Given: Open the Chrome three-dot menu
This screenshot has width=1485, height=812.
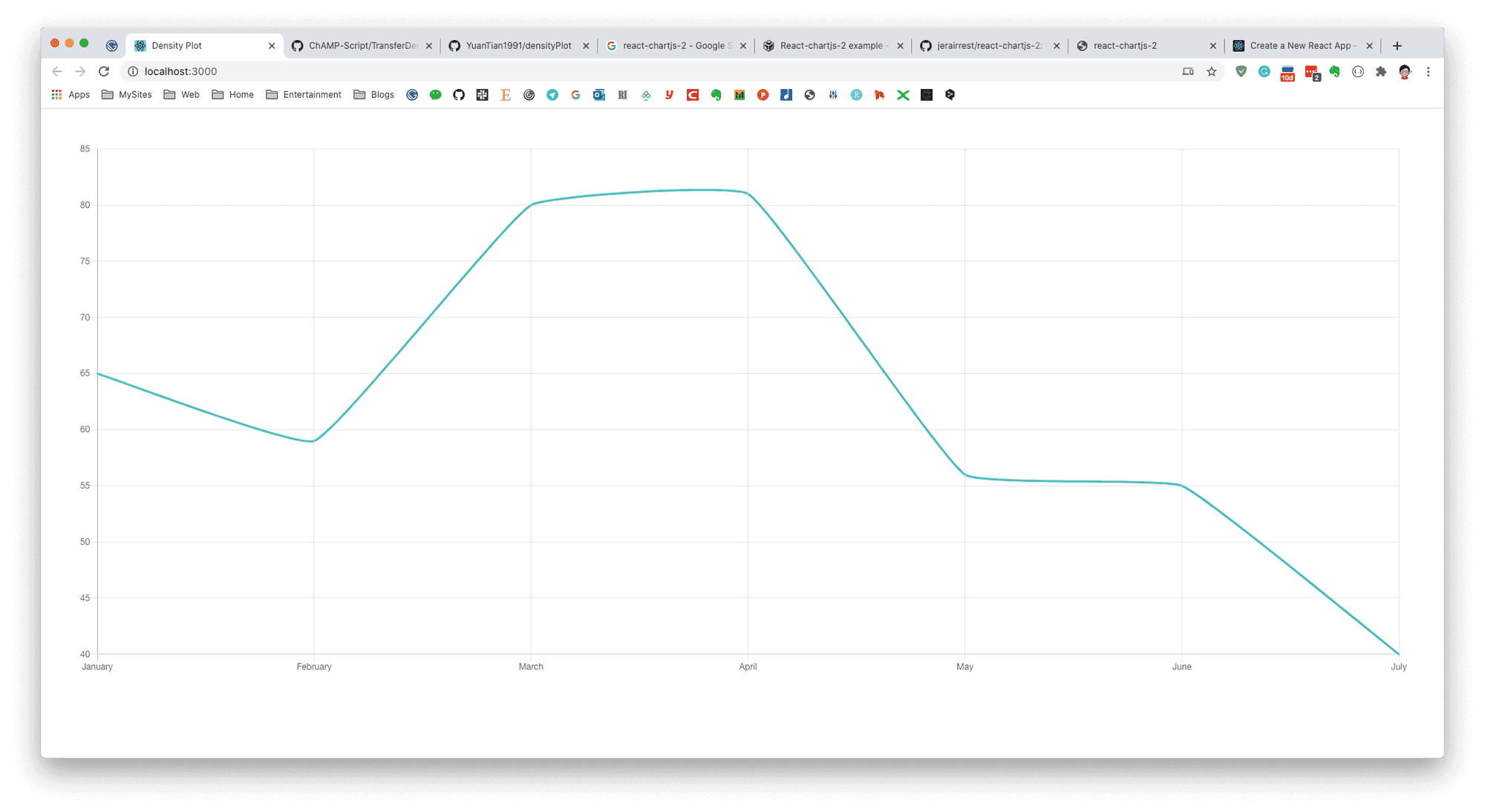Looking at the screenshot, I should click(x=1429, y=71).
